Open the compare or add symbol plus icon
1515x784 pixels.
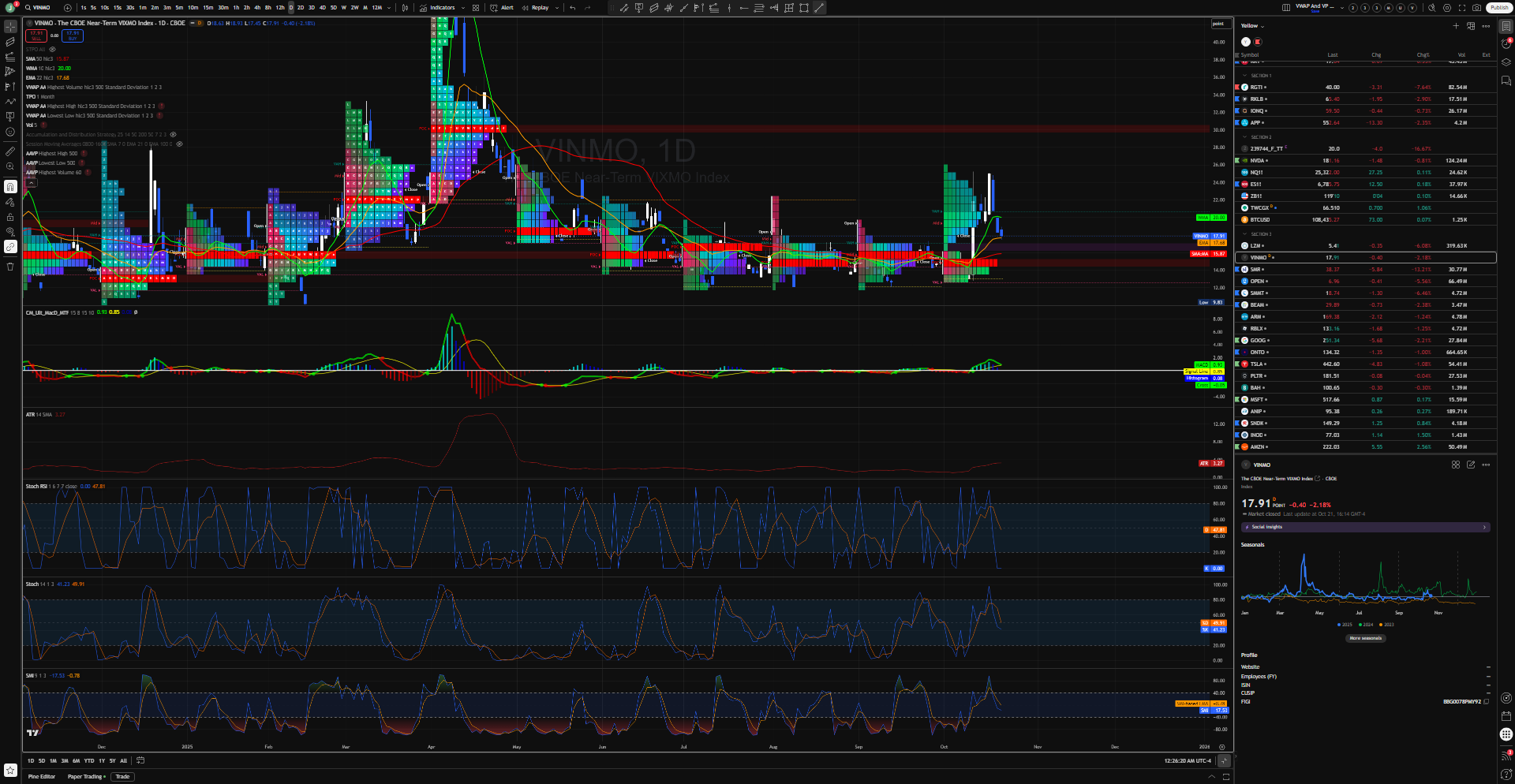coord(67,8)
